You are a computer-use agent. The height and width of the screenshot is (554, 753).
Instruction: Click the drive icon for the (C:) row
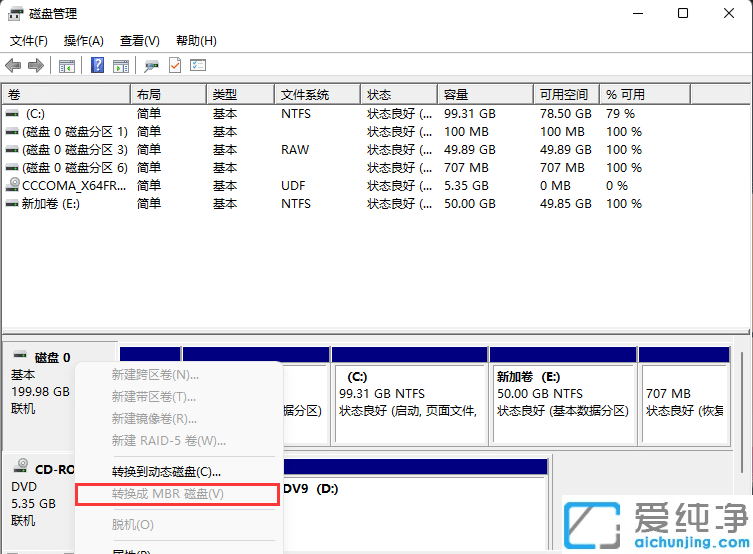[12, 114]
